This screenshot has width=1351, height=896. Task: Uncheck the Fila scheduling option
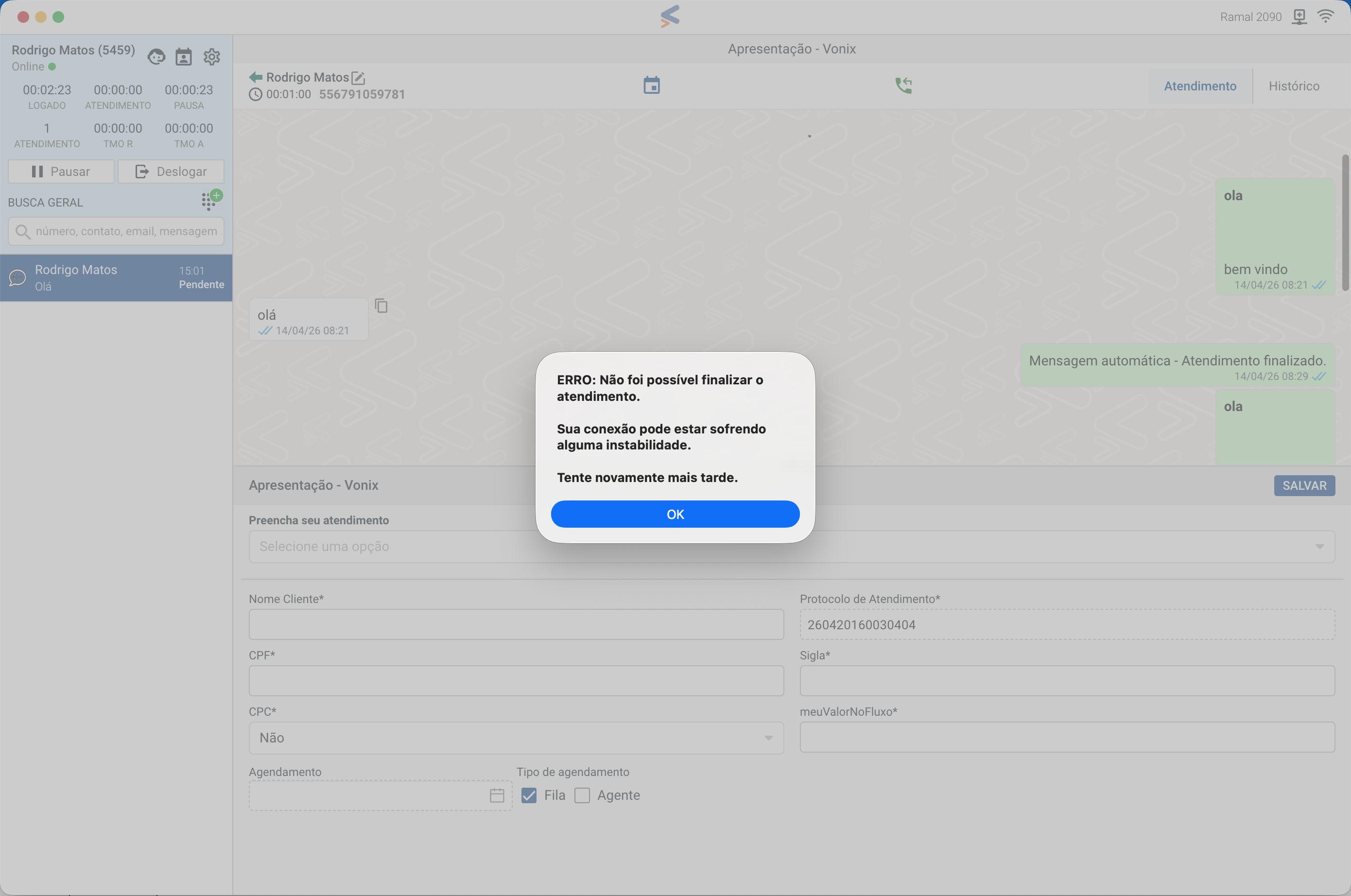pyautogui.click(x=529, y=795)
